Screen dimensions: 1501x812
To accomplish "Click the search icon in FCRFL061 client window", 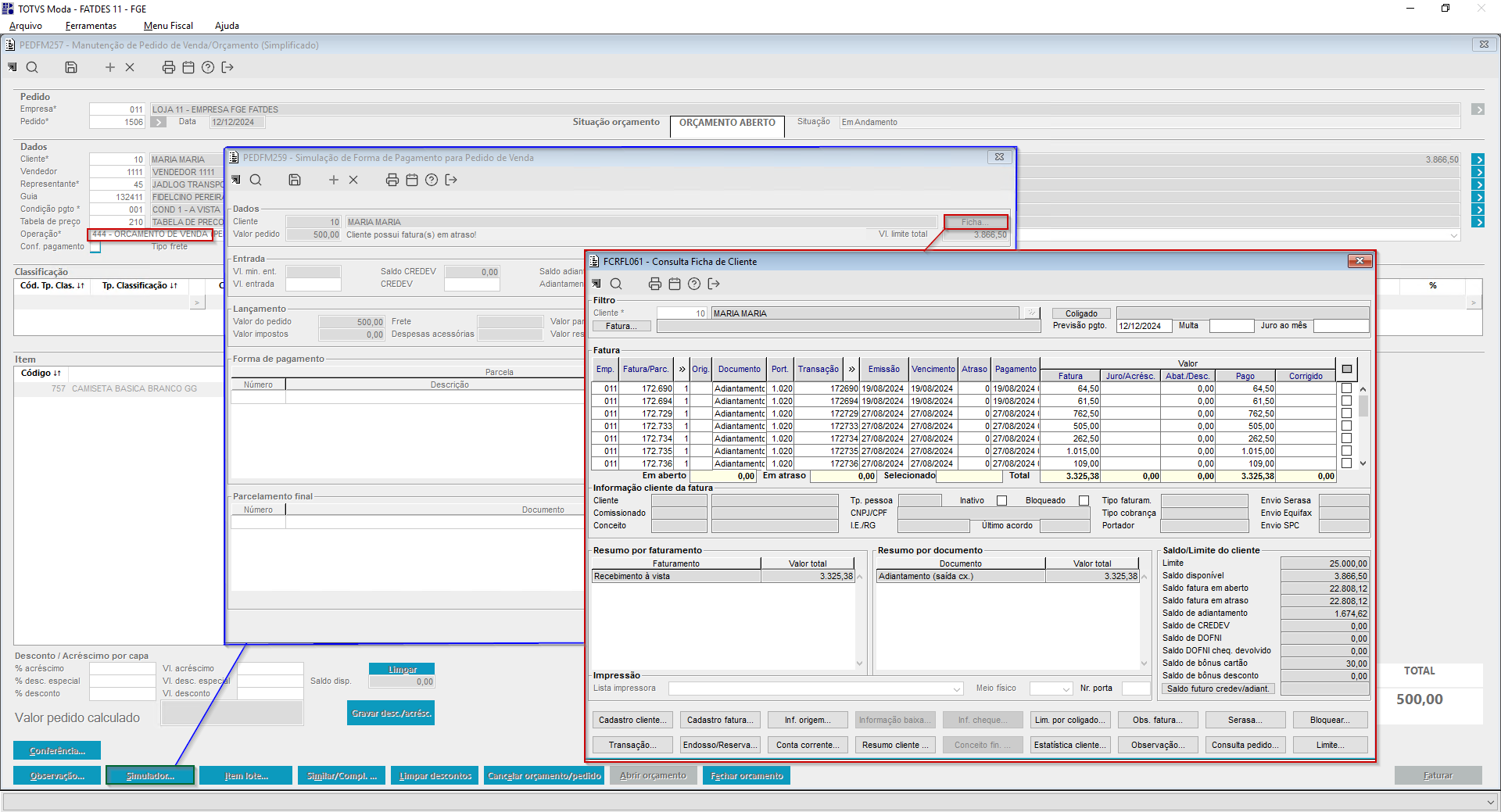I will click(x=616, y=284).
